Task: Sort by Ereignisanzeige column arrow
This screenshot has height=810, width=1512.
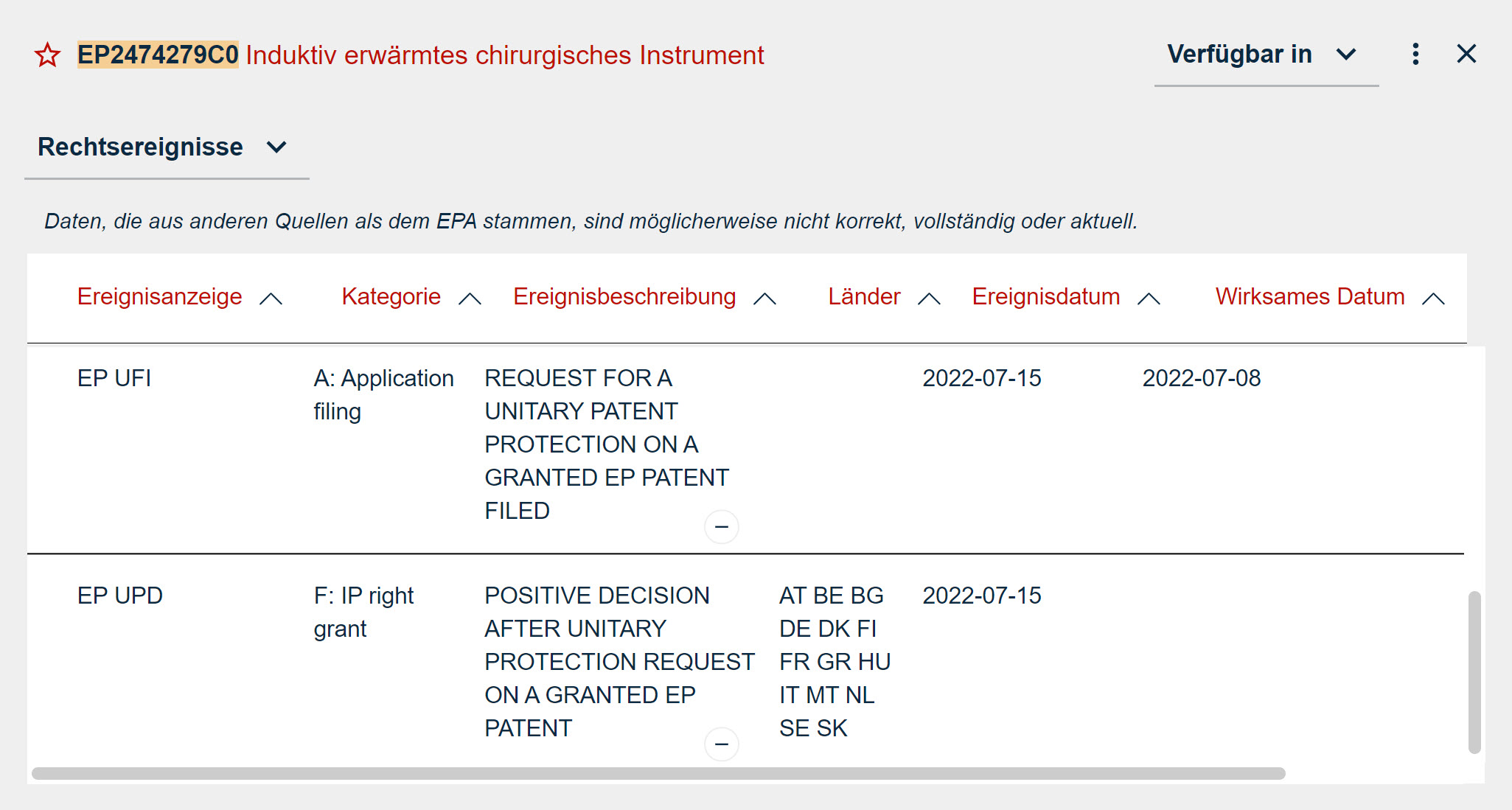Action: click(271, 298)
